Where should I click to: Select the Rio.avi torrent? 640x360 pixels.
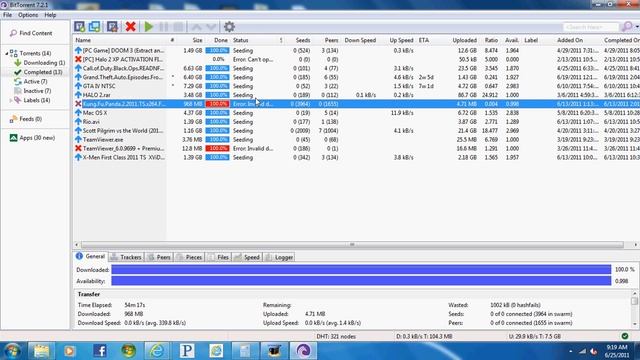point(91,122)
